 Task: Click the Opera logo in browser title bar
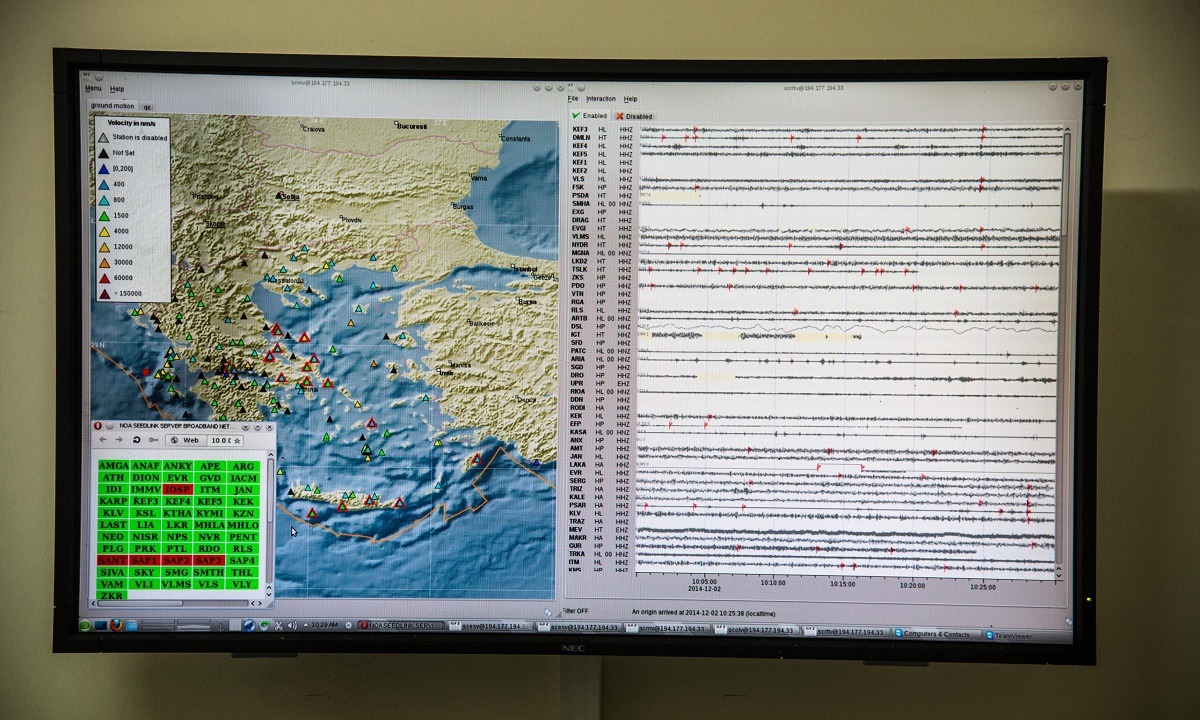point(97,426)
